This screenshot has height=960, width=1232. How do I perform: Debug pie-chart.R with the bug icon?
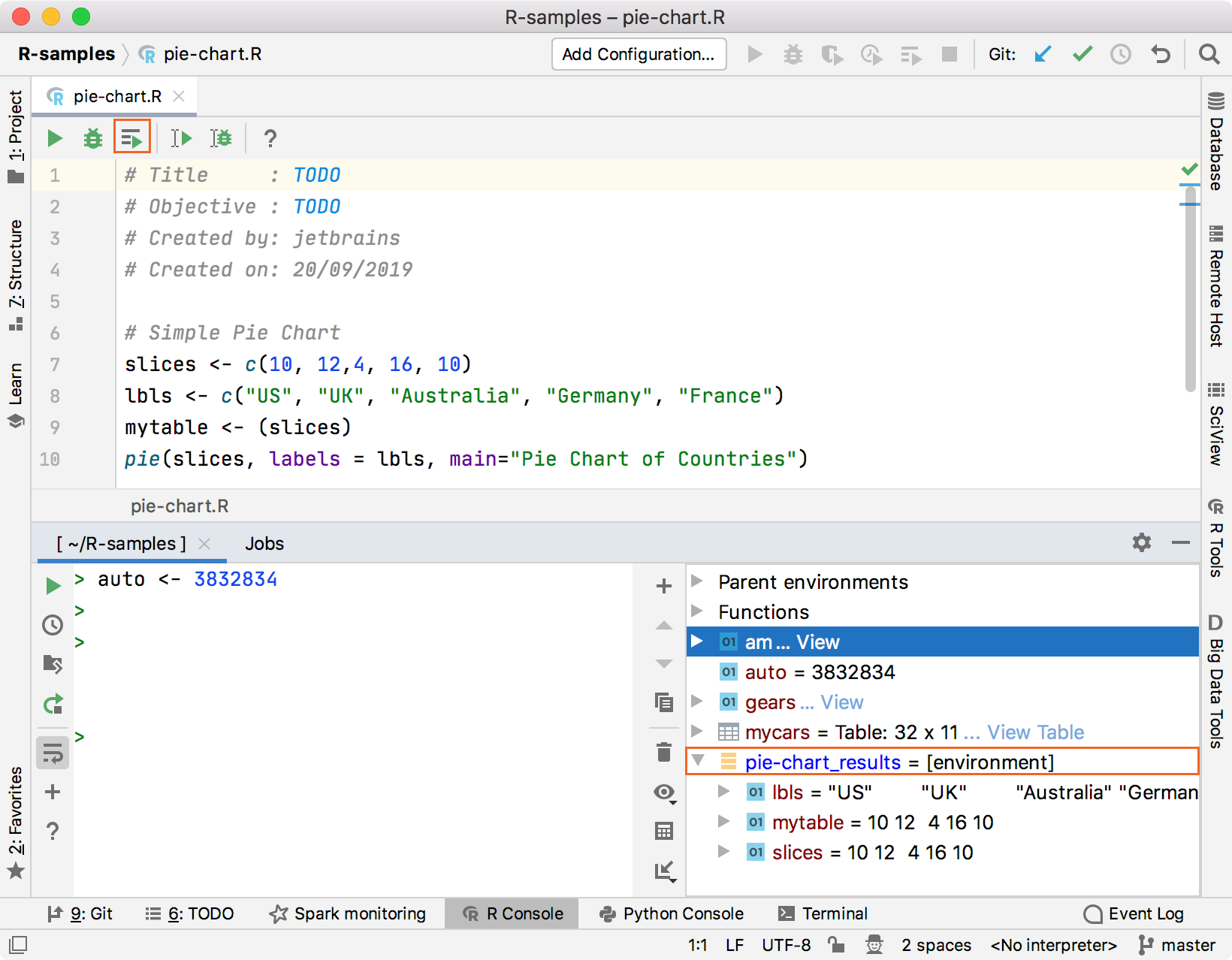[92, 137]
